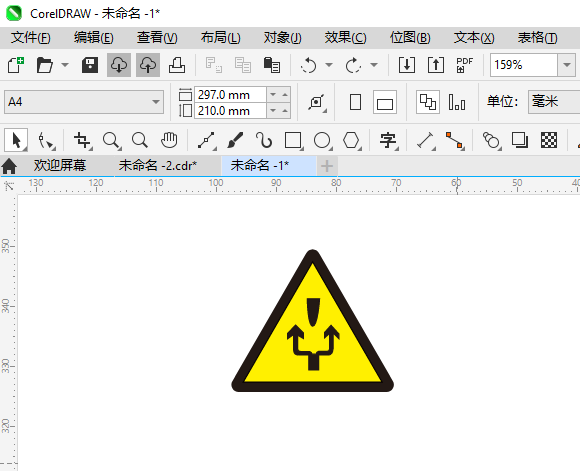The height and width of the screenshot is (471, 580).
Task: Select the Dimension line tool
Action: [426, 141]
